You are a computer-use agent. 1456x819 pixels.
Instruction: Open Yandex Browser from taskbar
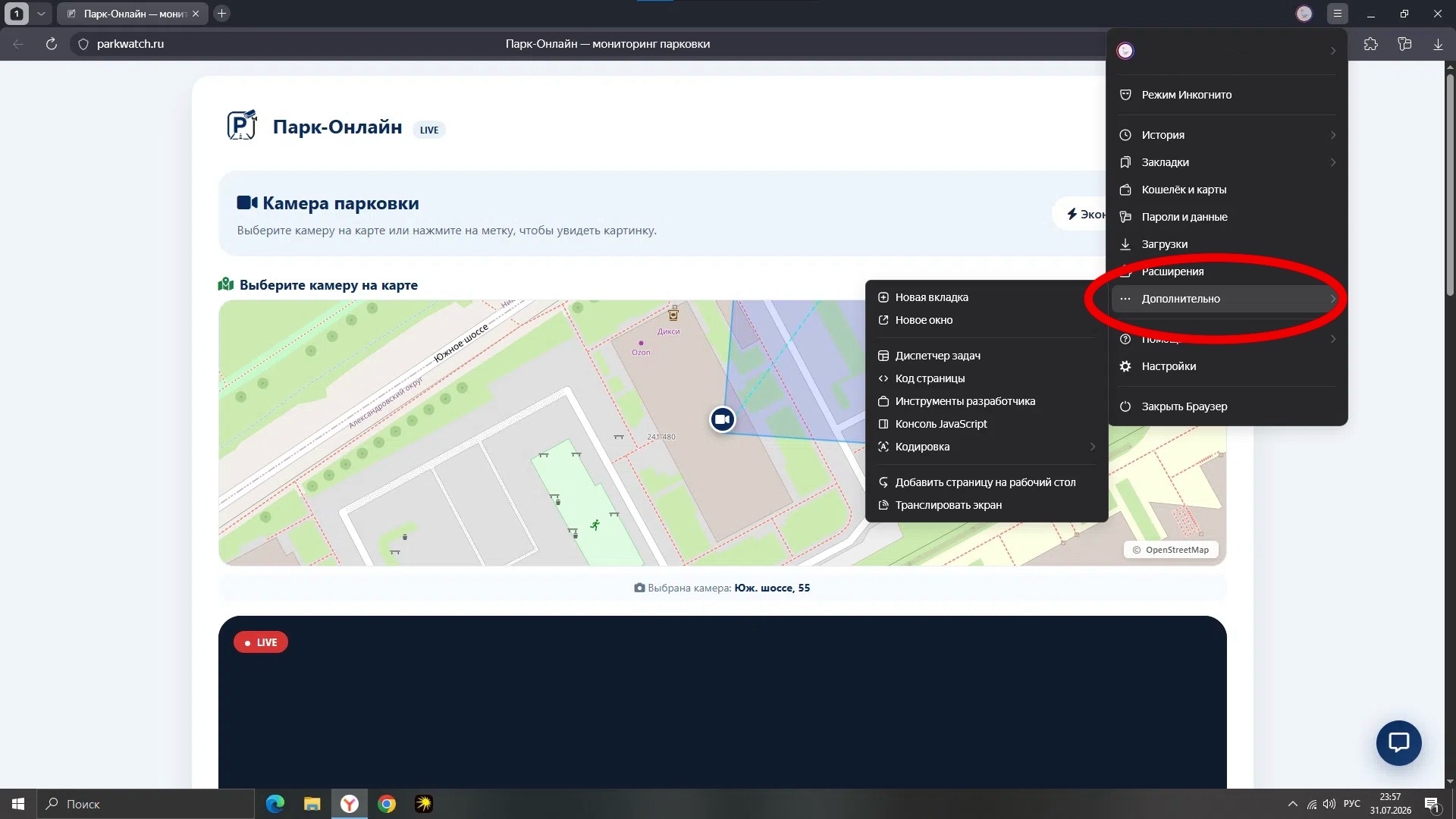[x=350, y=804]
